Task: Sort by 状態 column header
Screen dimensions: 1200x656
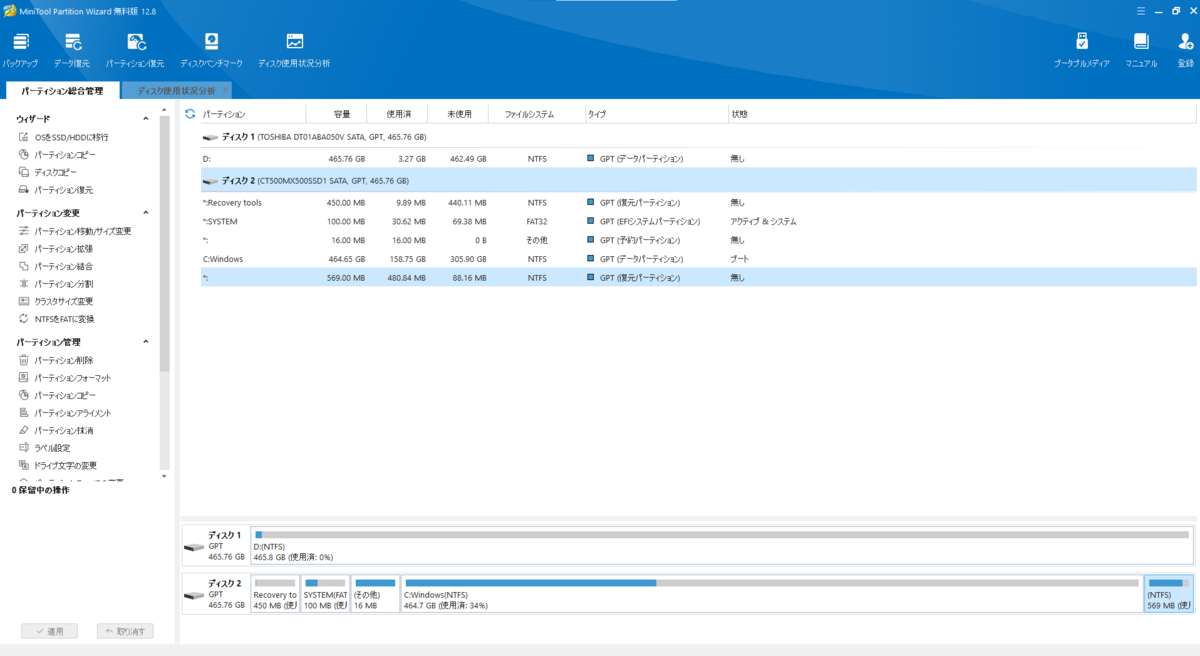Action: pos(963,114)
